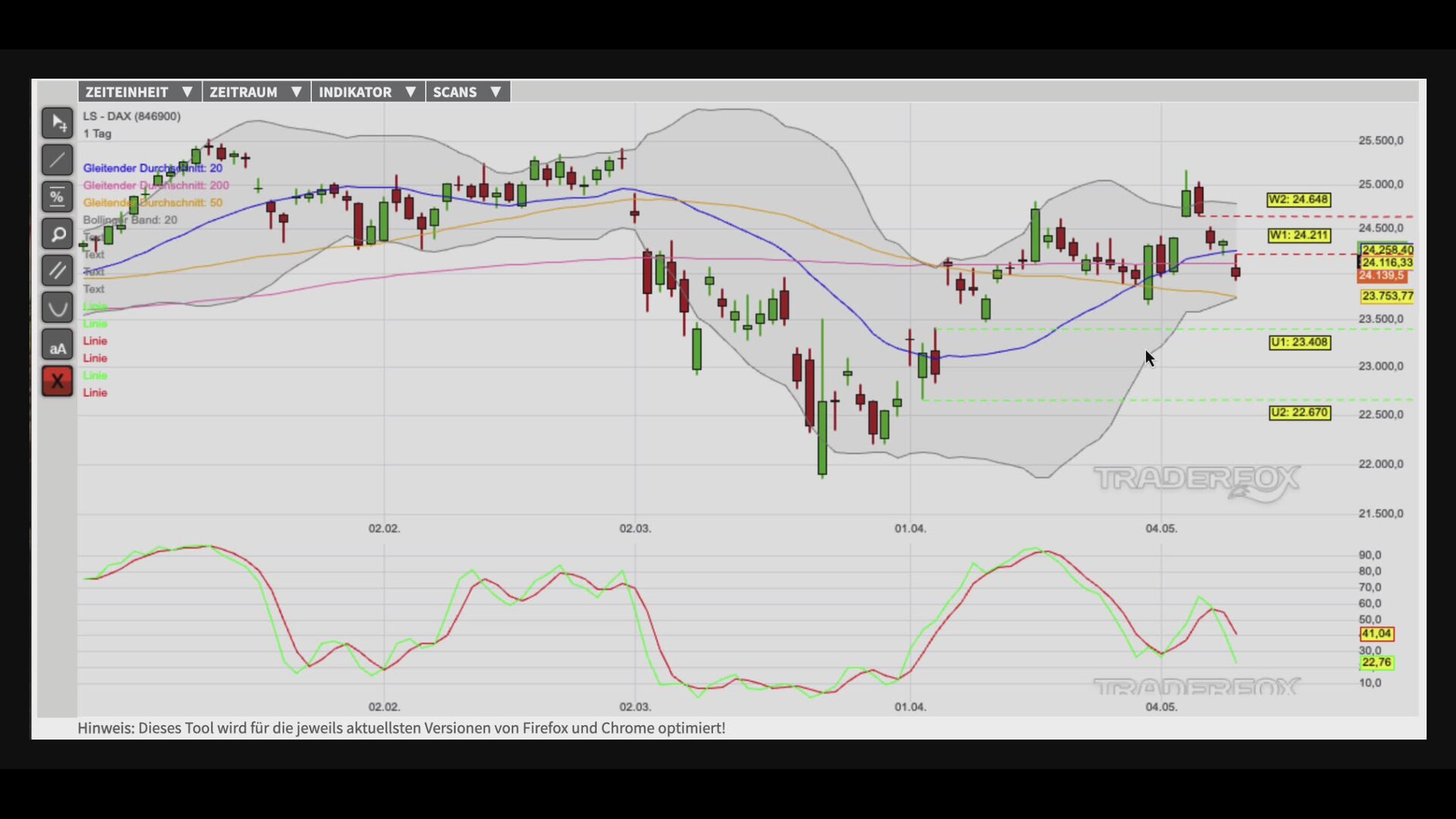
Task: Open the INDIKATOR dropdown menu
Action: tap(369, 92)
